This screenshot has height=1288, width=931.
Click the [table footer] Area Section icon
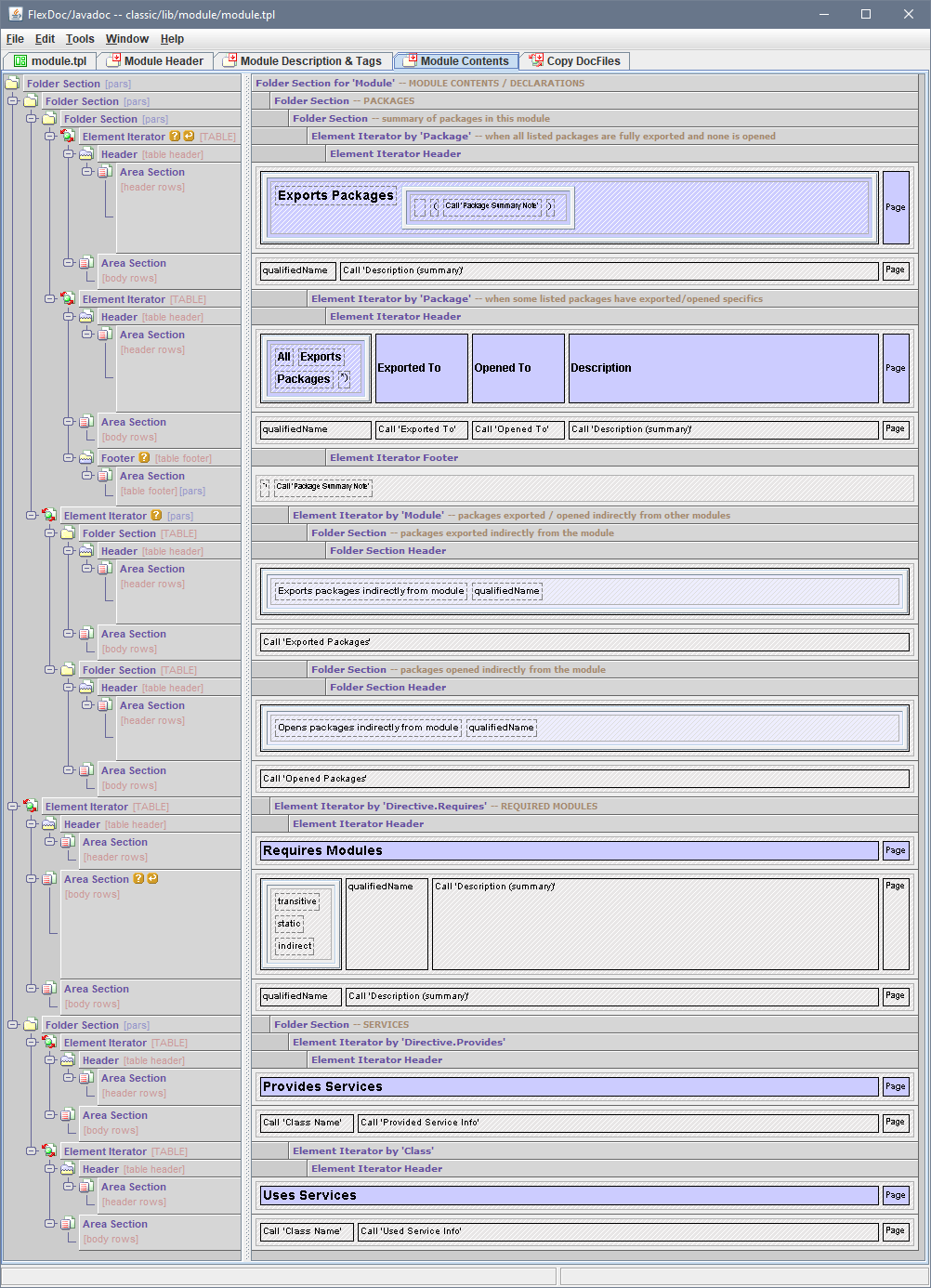click(x=105, y=476)
